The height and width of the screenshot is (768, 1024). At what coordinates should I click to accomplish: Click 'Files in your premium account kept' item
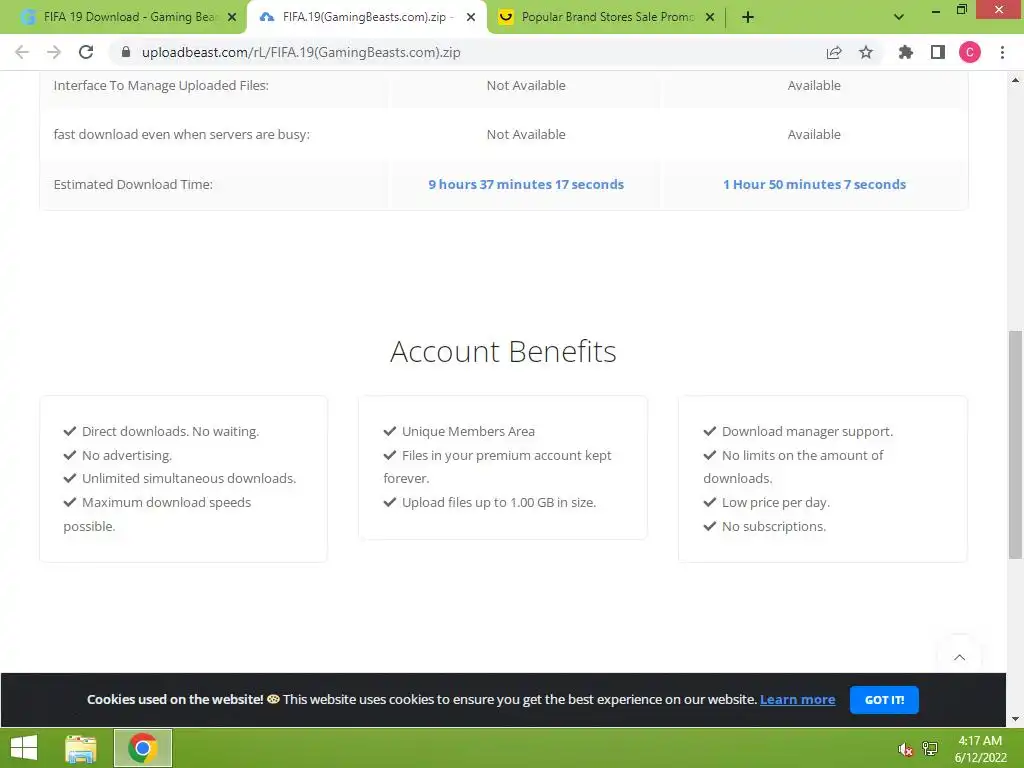(x=507, y=455)
